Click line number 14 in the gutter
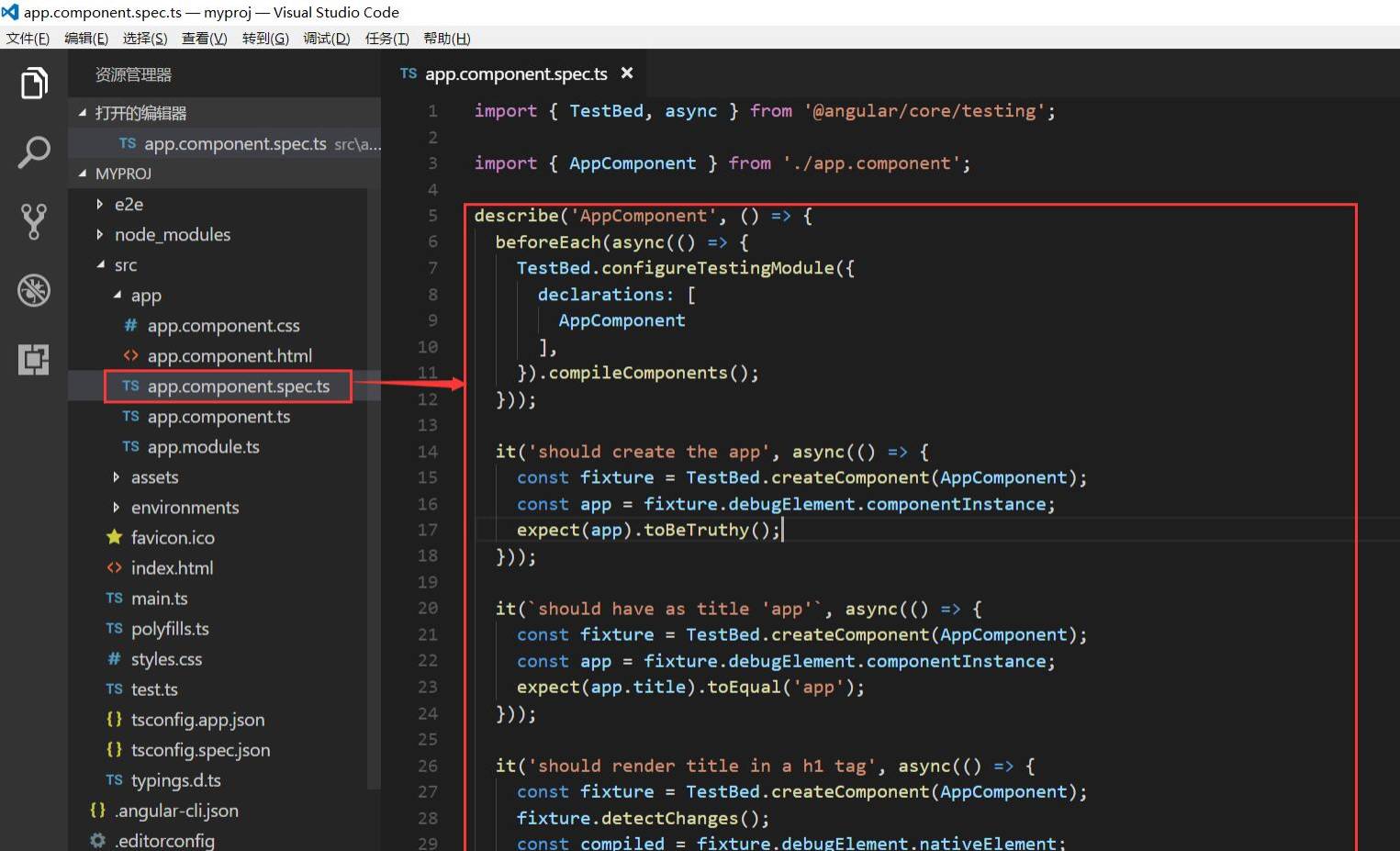This screenshot has width=1400, height=851. pyautogui.click(x=428, y=452)
